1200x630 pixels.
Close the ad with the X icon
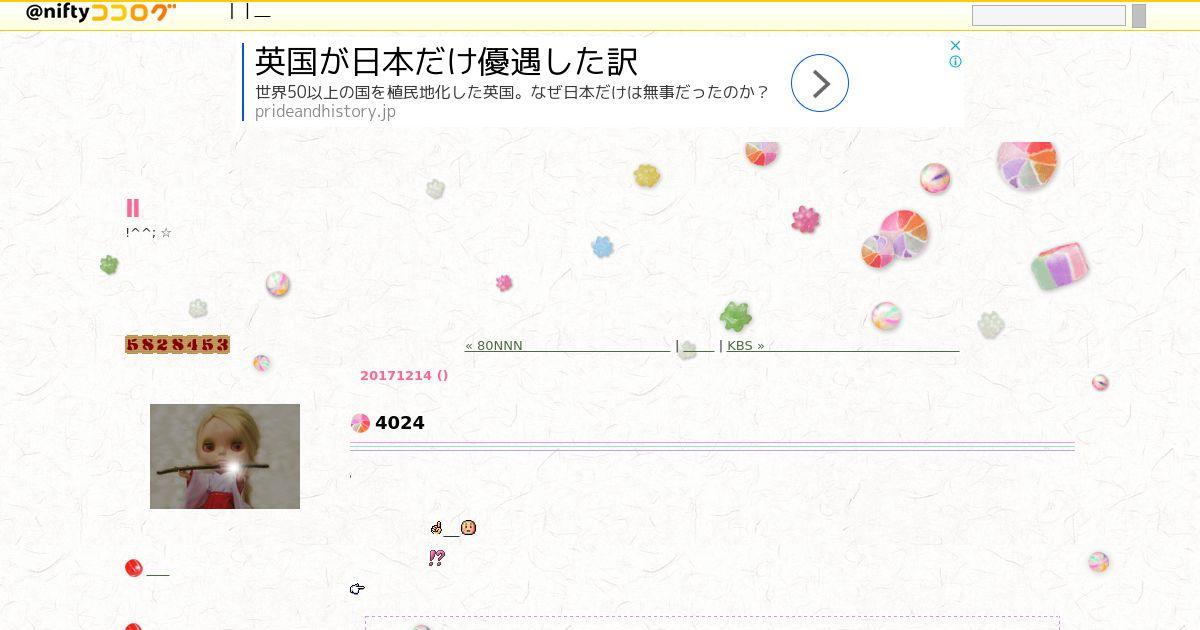click(x=955, y=45)
